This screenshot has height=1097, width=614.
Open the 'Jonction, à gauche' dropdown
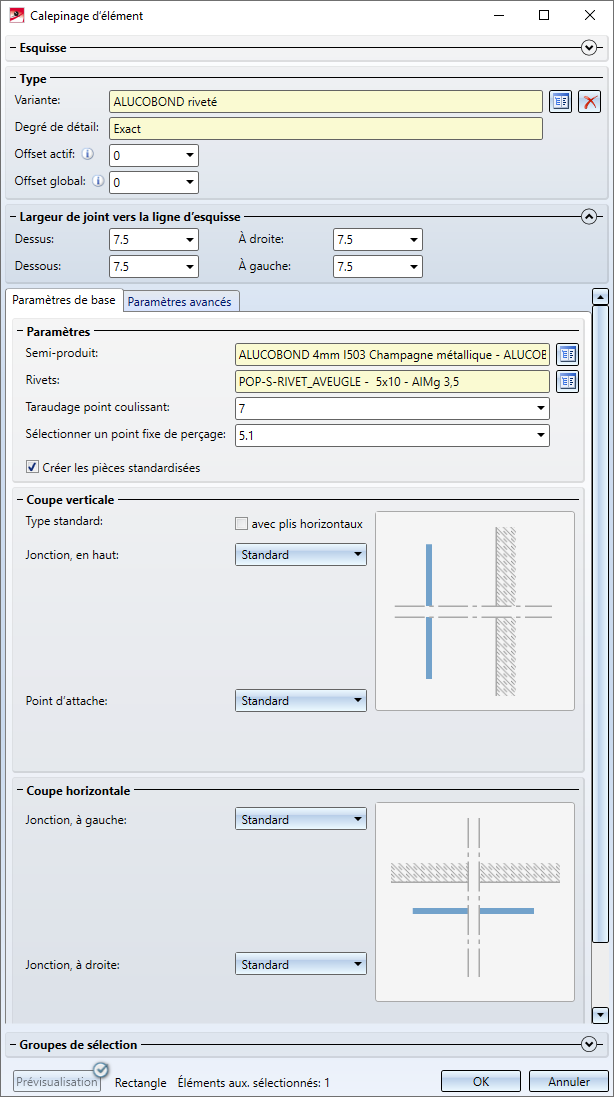[x=301, y=819]
